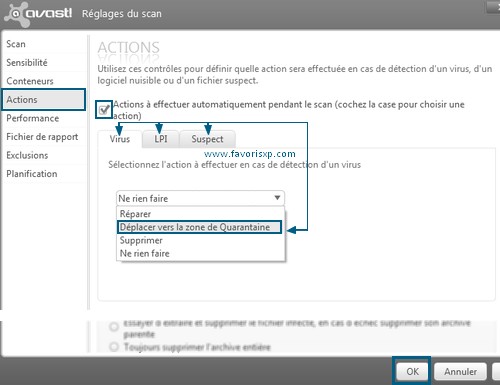Choose Déplacer vers la zone de Quarantaine
Viewport: 500px width, 385px height.
tap(200, 227)
